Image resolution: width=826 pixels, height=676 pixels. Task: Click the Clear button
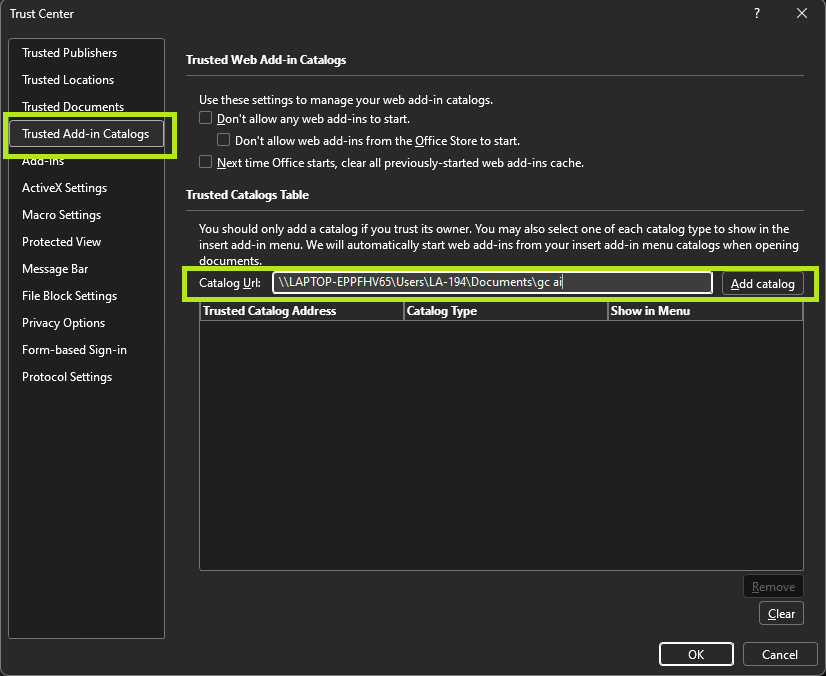(x=780, y=614)
